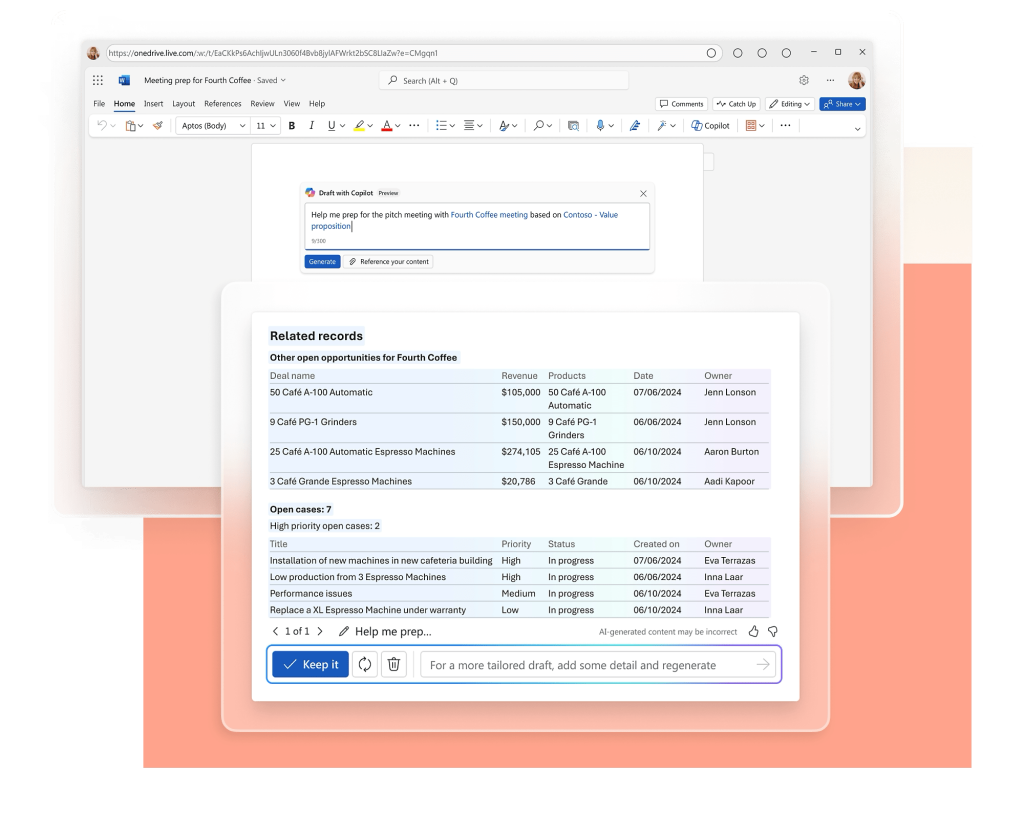Screen dimensions: 1024x814
Task: Toggle italic formatting
Action: click(x=312, y=125)
